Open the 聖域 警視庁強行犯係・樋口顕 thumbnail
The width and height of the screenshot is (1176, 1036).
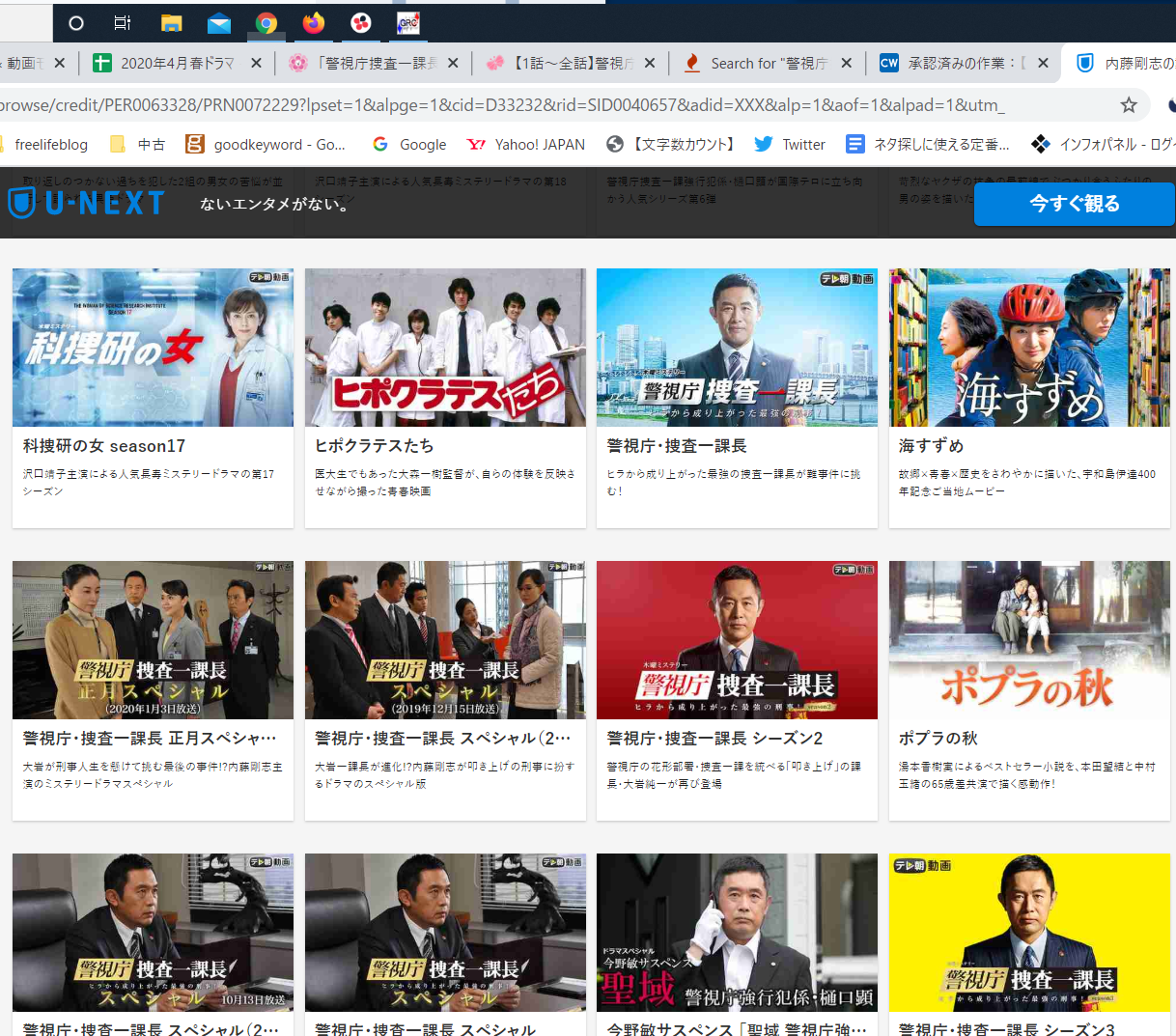point(737,933)
